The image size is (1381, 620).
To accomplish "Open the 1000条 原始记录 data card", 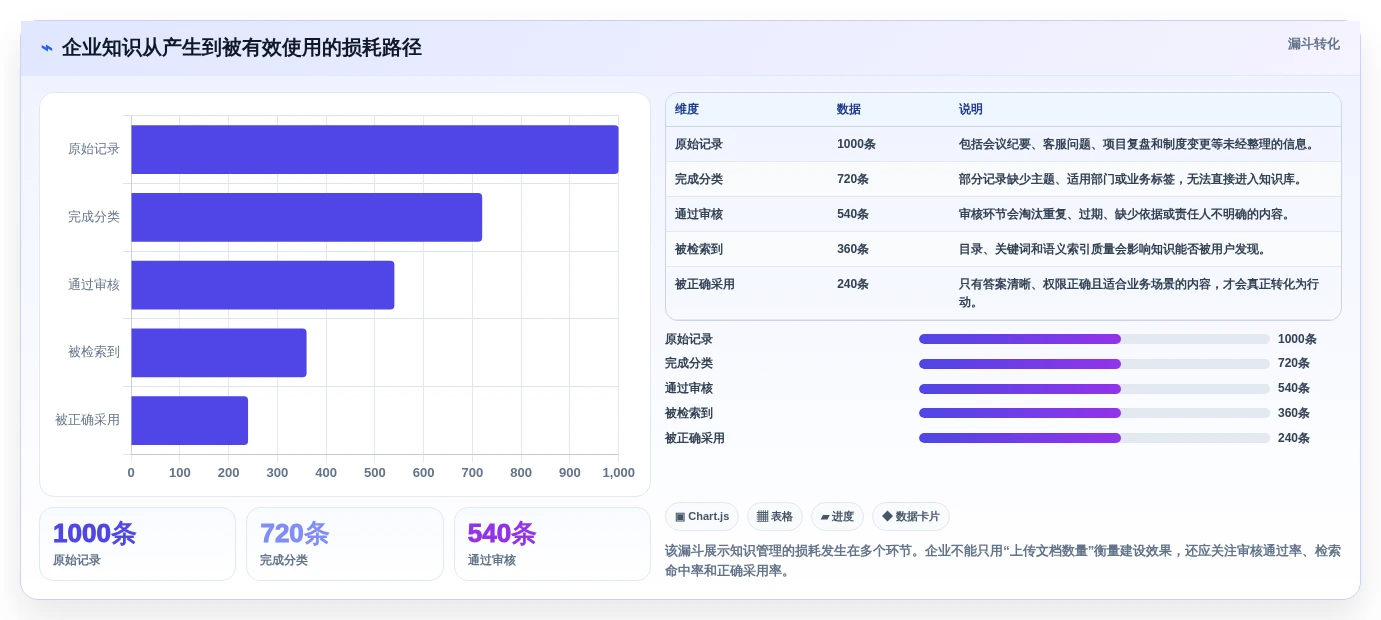I will pyautogui.click(x=138, y=544).
